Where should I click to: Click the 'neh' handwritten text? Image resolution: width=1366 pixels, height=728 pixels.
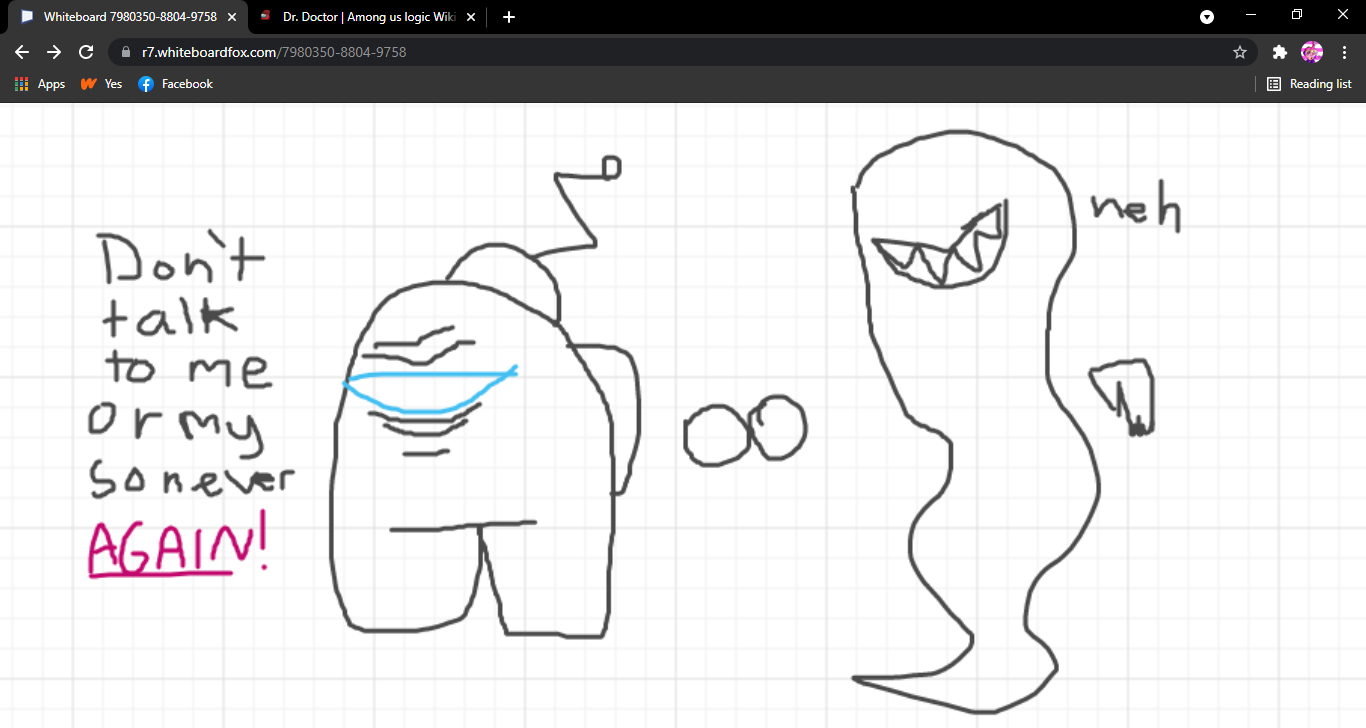coord(1136,208)
